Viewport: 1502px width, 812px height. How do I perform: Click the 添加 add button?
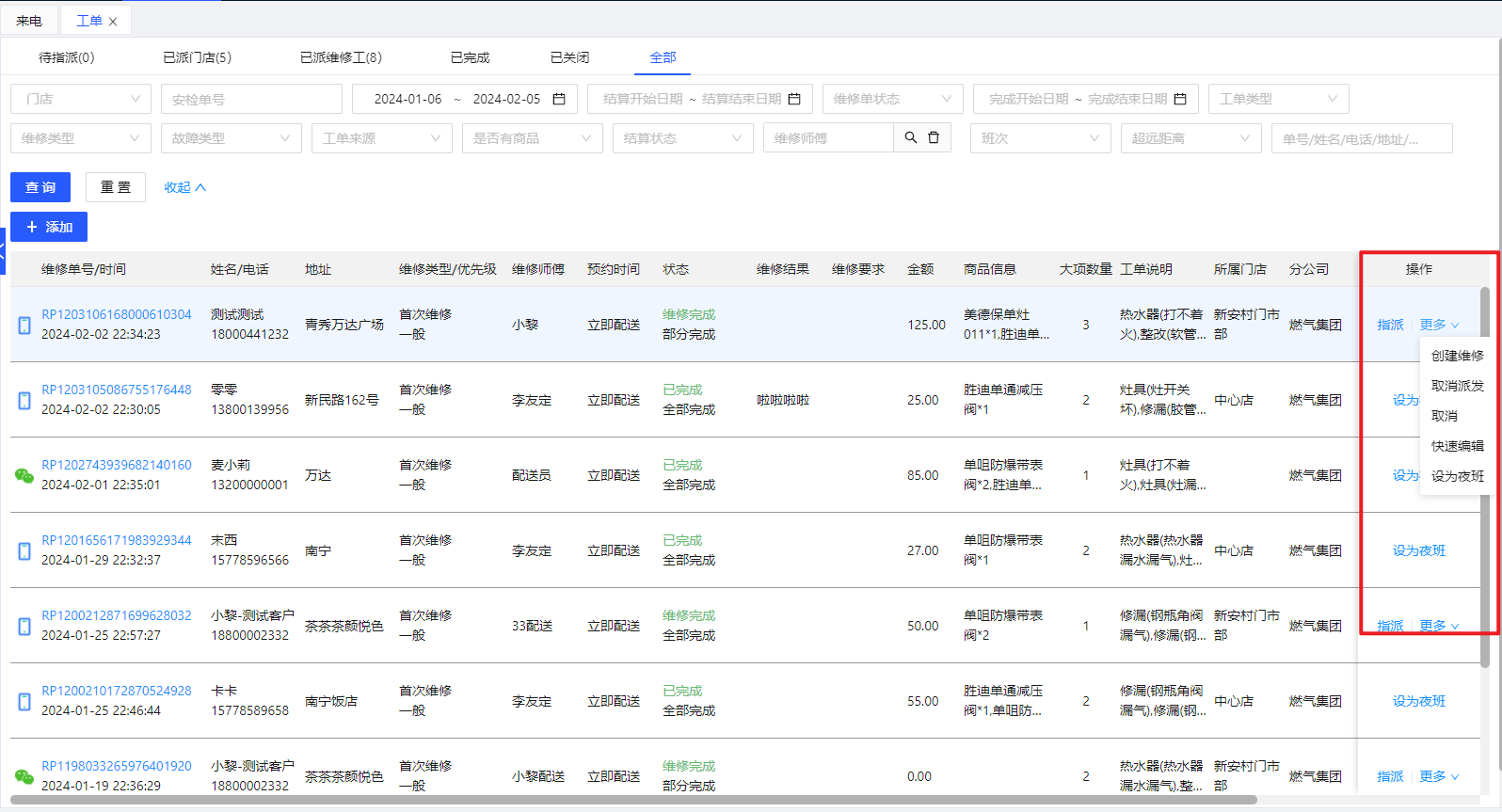[49, 227]
